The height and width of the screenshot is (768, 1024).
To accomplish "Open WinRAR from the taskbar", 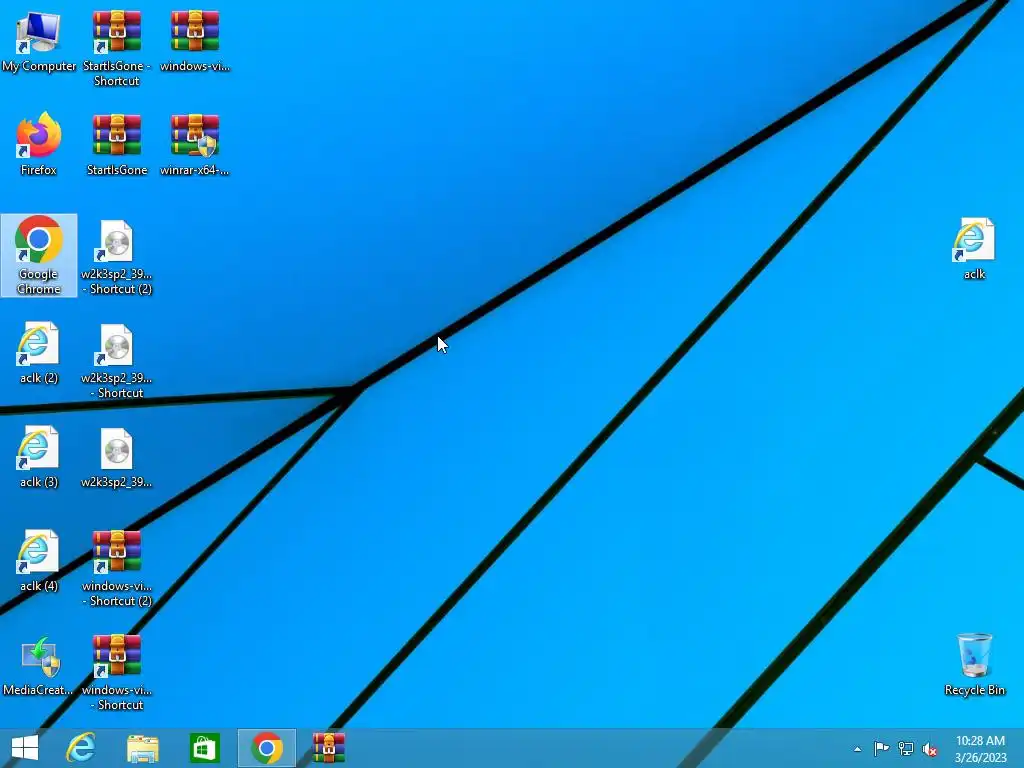I will click(328, 748).
